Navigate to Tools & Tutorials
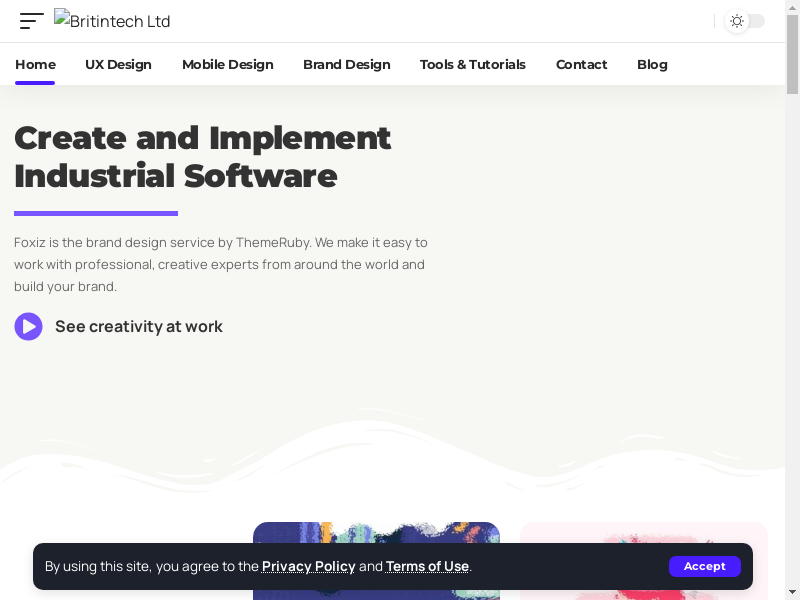This screenshot has width=800, height=600. 472,64
